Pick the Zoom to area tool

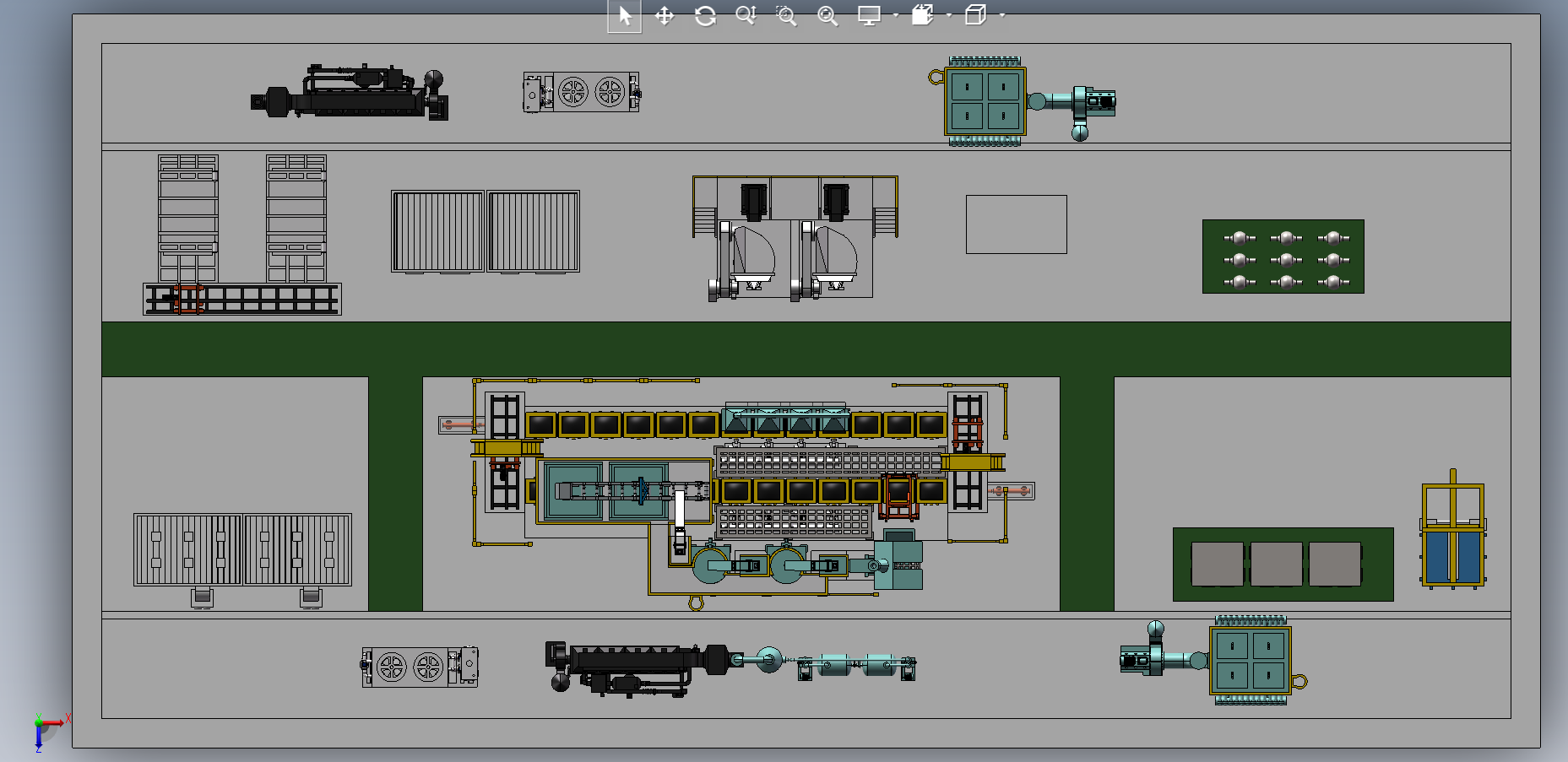786,16
